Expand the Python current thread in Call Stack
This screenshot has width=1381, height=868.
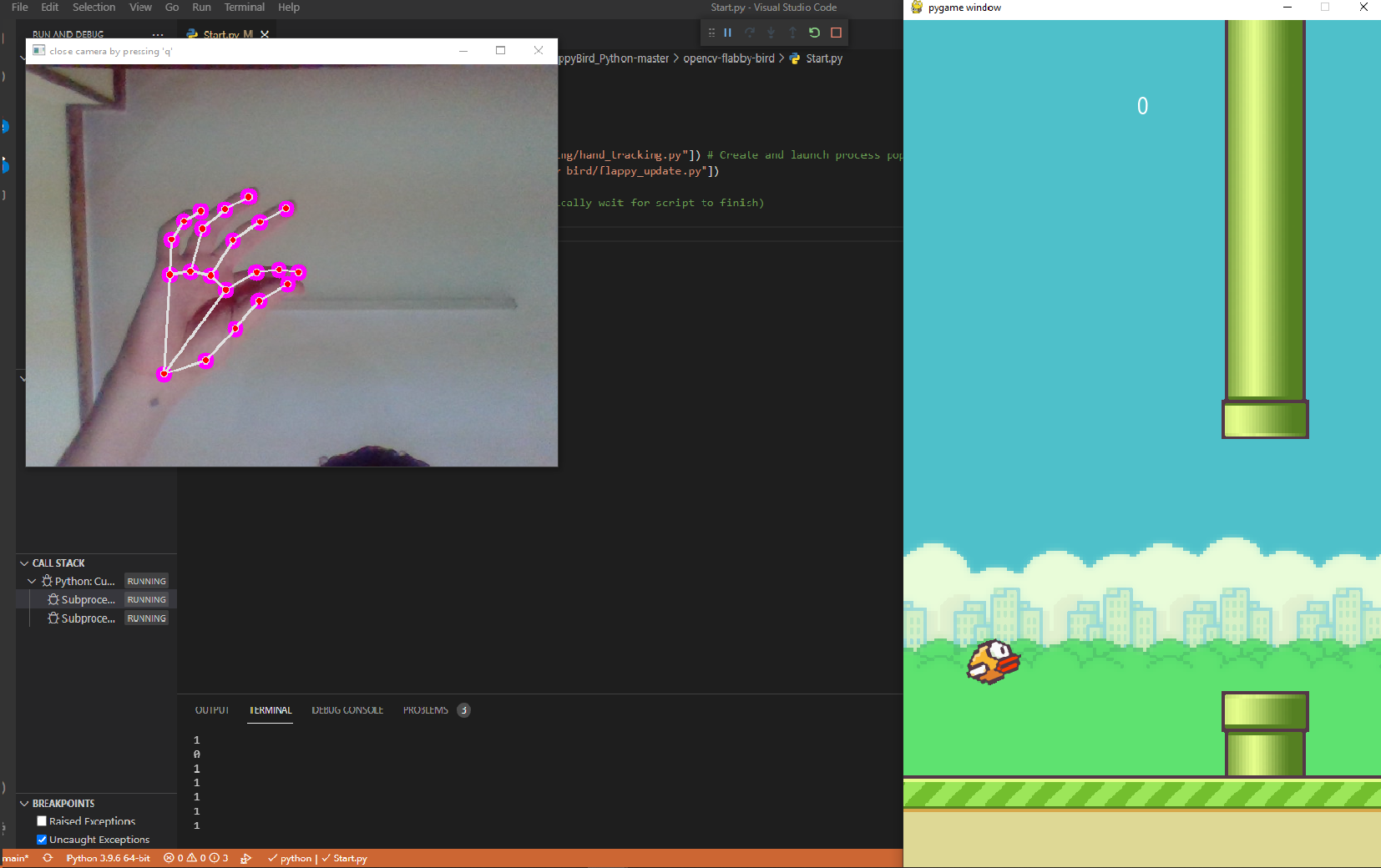click(x=32, y=581)
